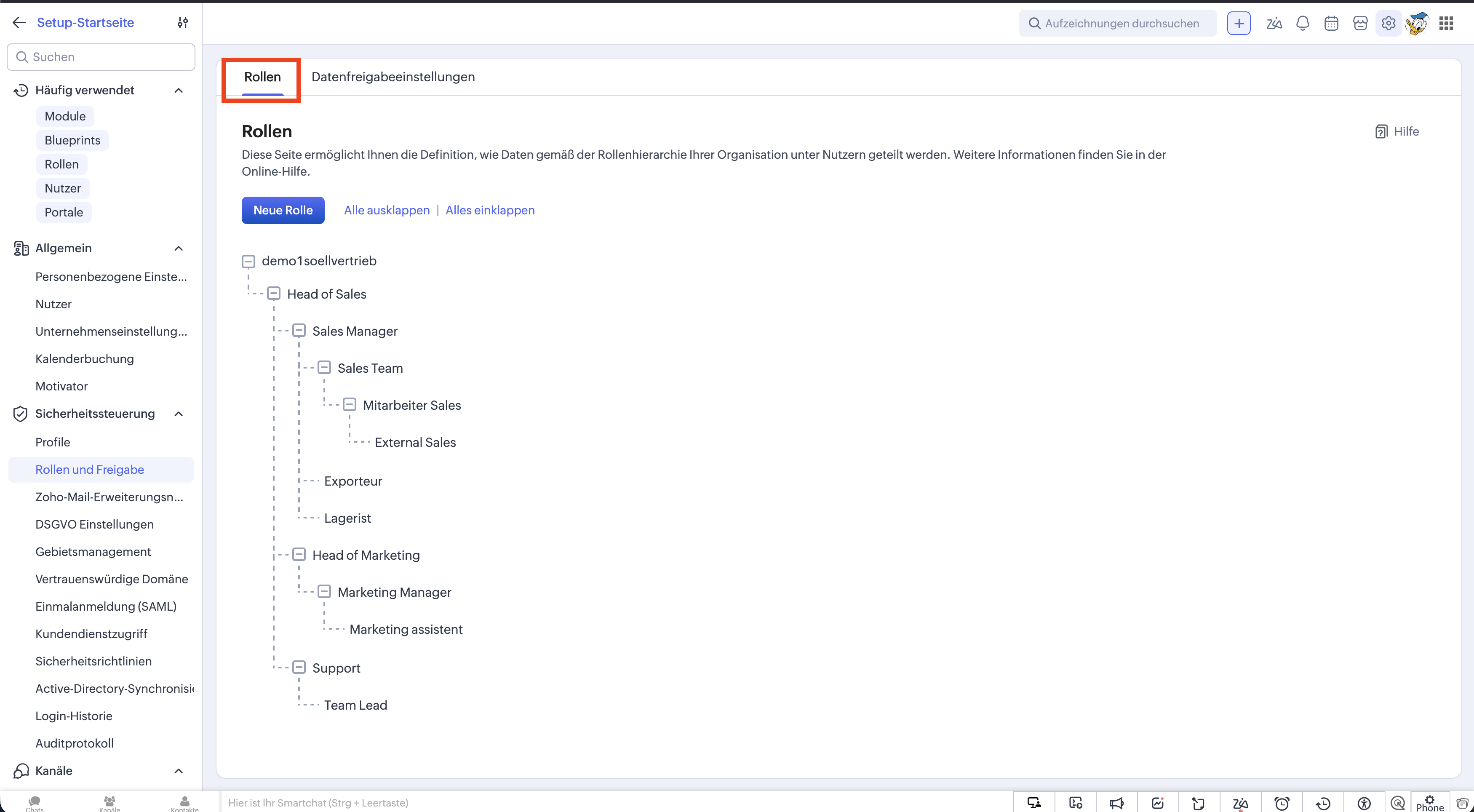Open the Phone settings in bottom bar
The height and width of the screenshot is (812, 1474).
click(x=1429, y=804)
